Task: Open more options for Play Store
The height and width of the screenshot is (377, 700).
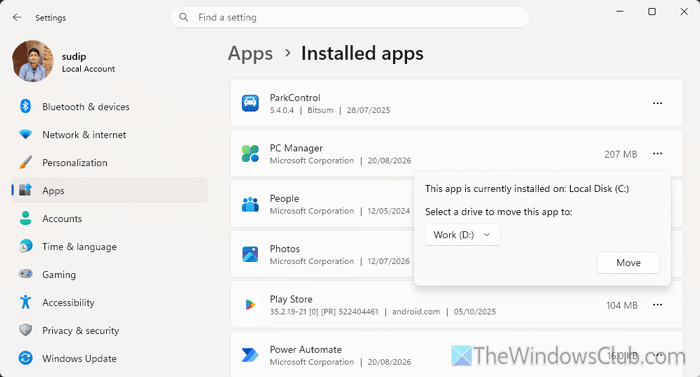Action: pos(657,305)
